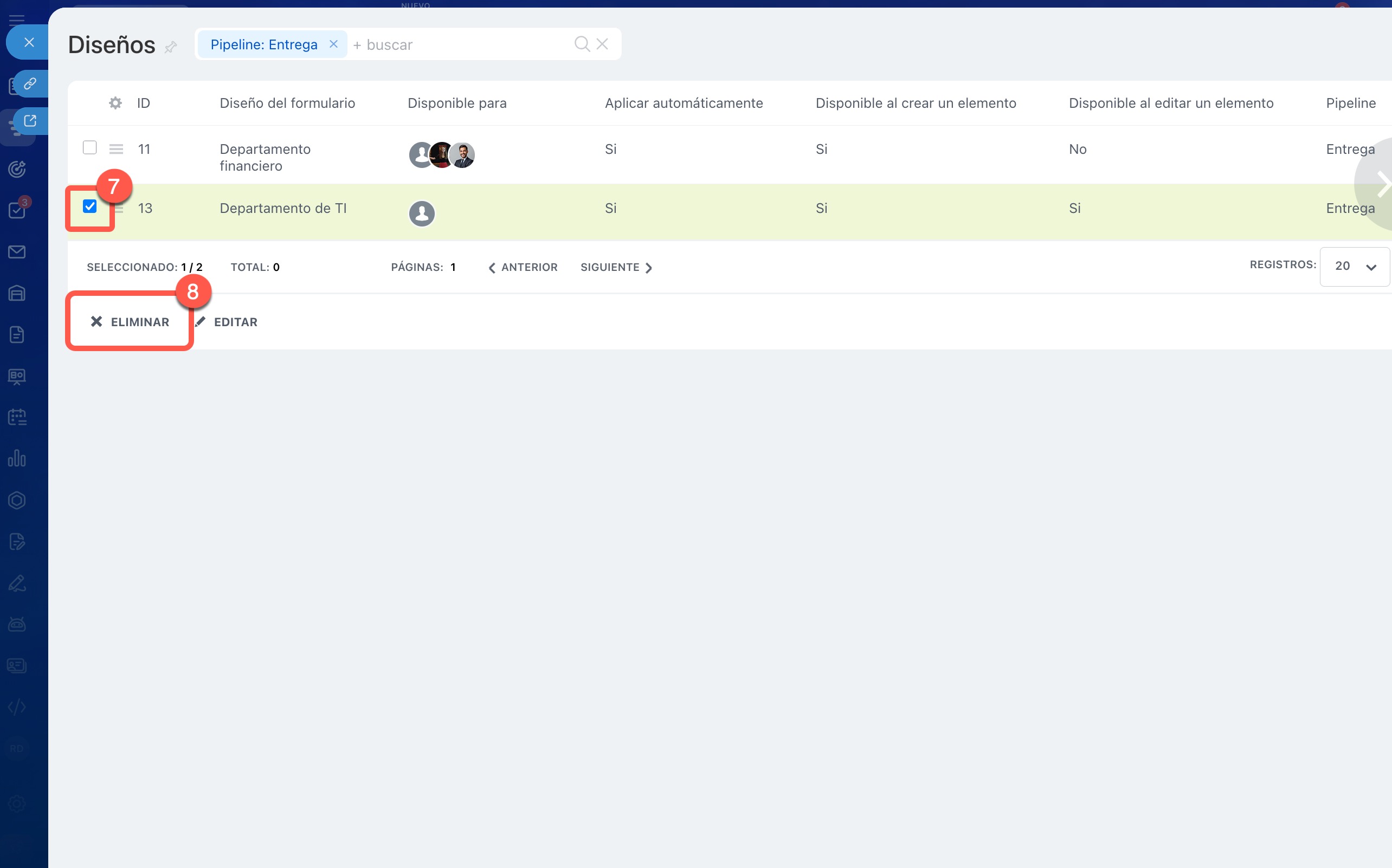
Task: Open the Registros 20 dropdown
Action: [x=1354, y=267]
